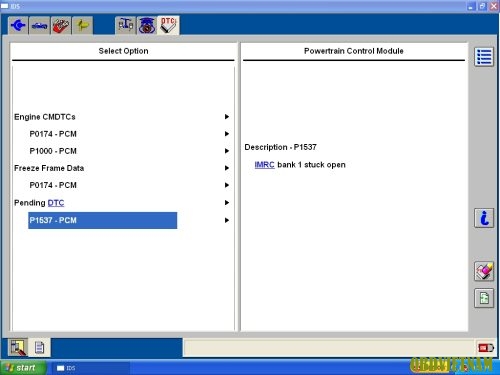The image size is (500, 375).
Task: Open the blue information icon
Action: 484,218
